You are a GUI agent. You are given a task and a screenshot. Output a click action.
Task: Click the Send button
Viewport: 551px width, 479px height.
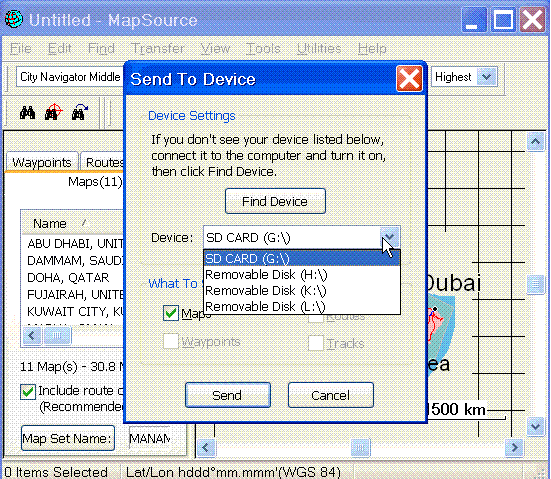pyautogui.click(x=228, y=395)
